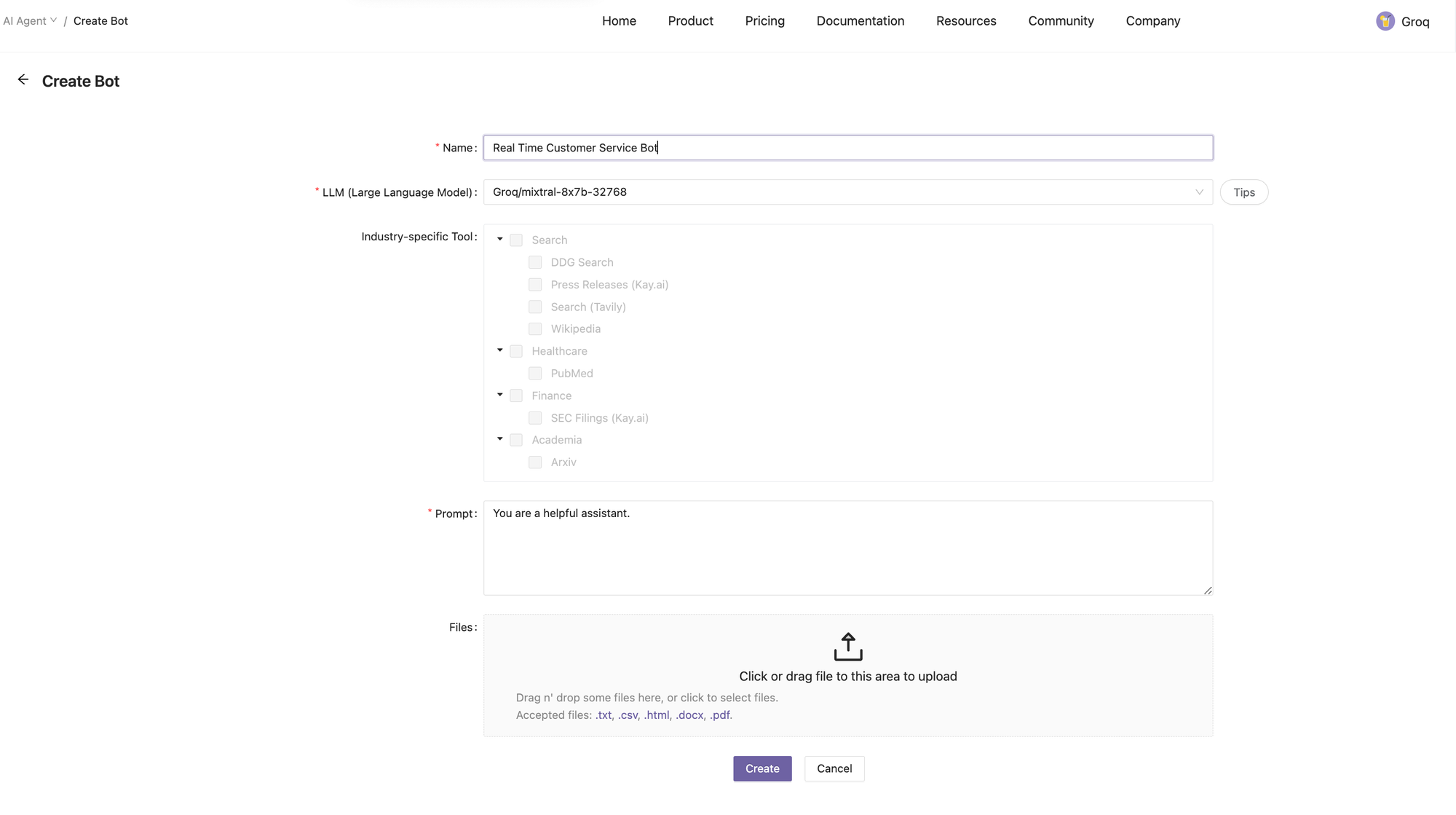Viewport: 1456px width, 815px height.
Task: Tick the PubMed checkbox
Action: [x=535, y=374]
